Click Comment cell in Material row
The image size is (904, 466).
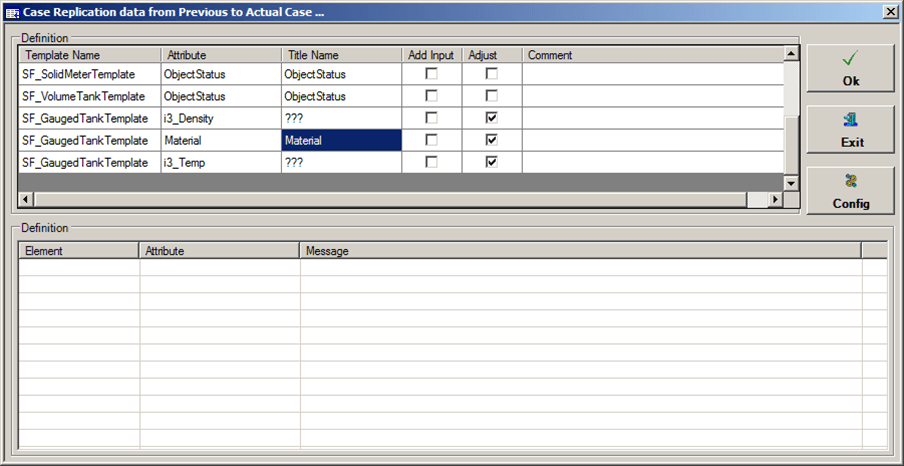click(653, 140)
